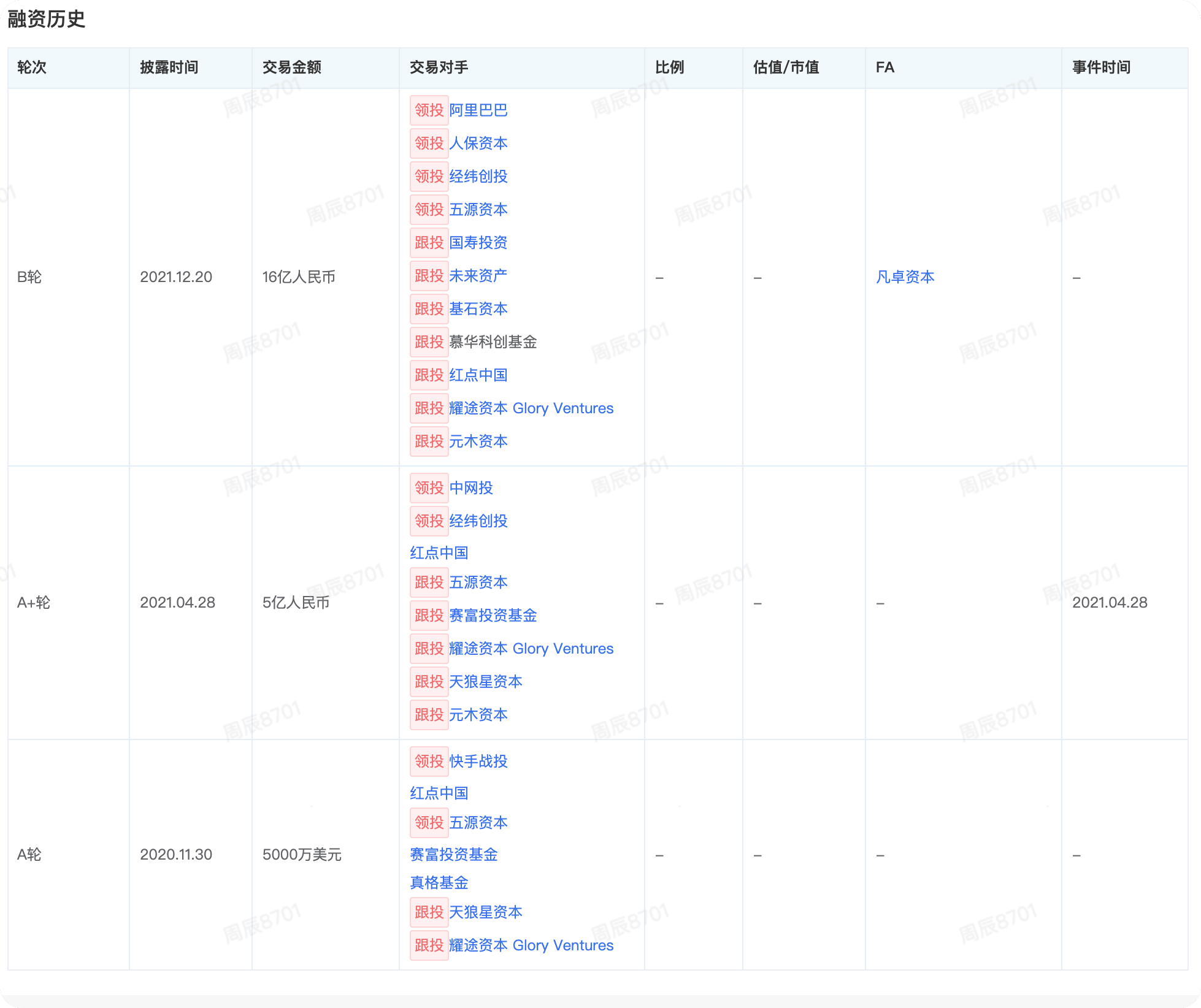Screen dimensions: 1201x1008
Task: Click 五源资本 link in B轮 row
Action: 478,210
